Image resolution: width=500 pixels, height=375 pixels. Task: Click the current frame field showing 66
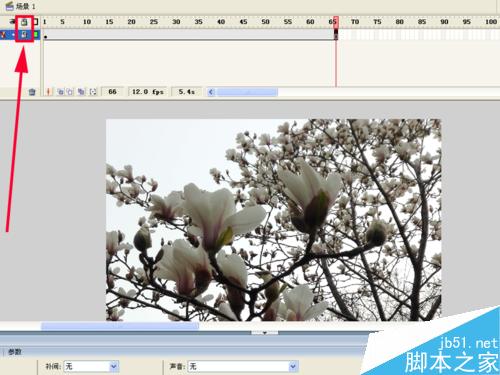click(x=112, y=92)
